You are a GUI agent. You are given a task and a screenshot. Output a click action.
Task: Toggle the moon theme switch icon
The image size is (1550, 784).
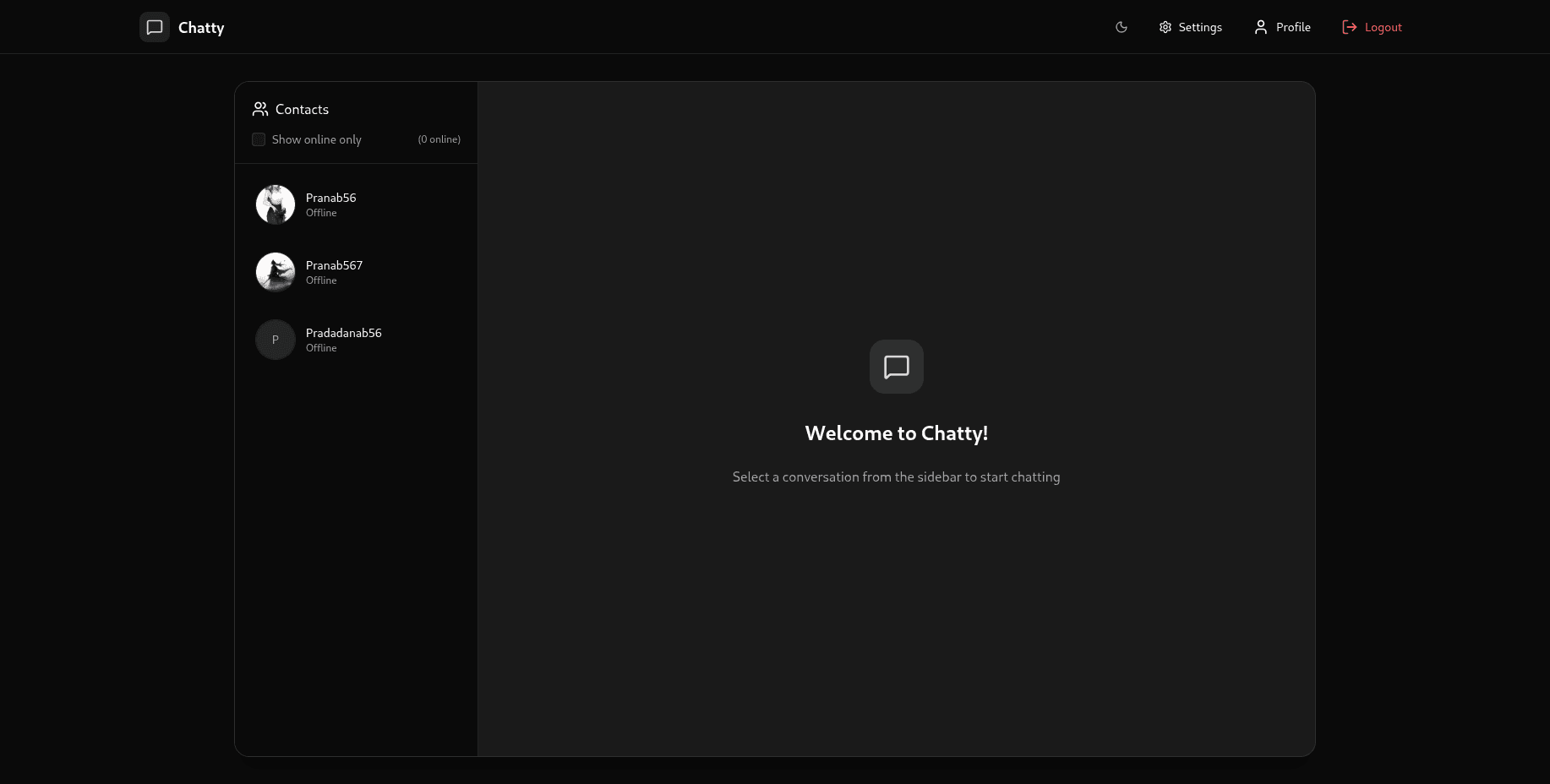click(x=1122, y=27)
